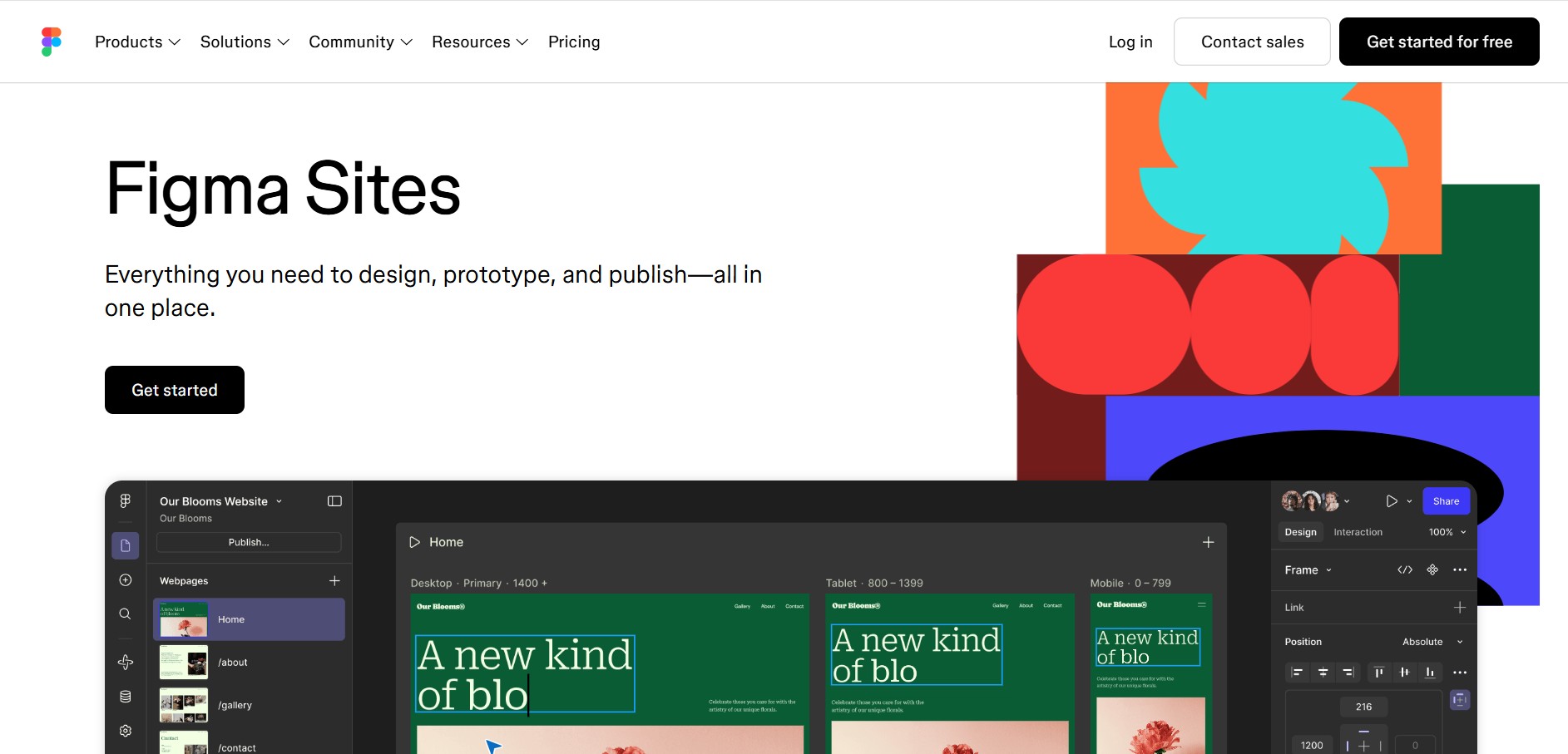The image size is (1568, 754).
Task: Expand the Community dropdown
Action: (360, 42)
